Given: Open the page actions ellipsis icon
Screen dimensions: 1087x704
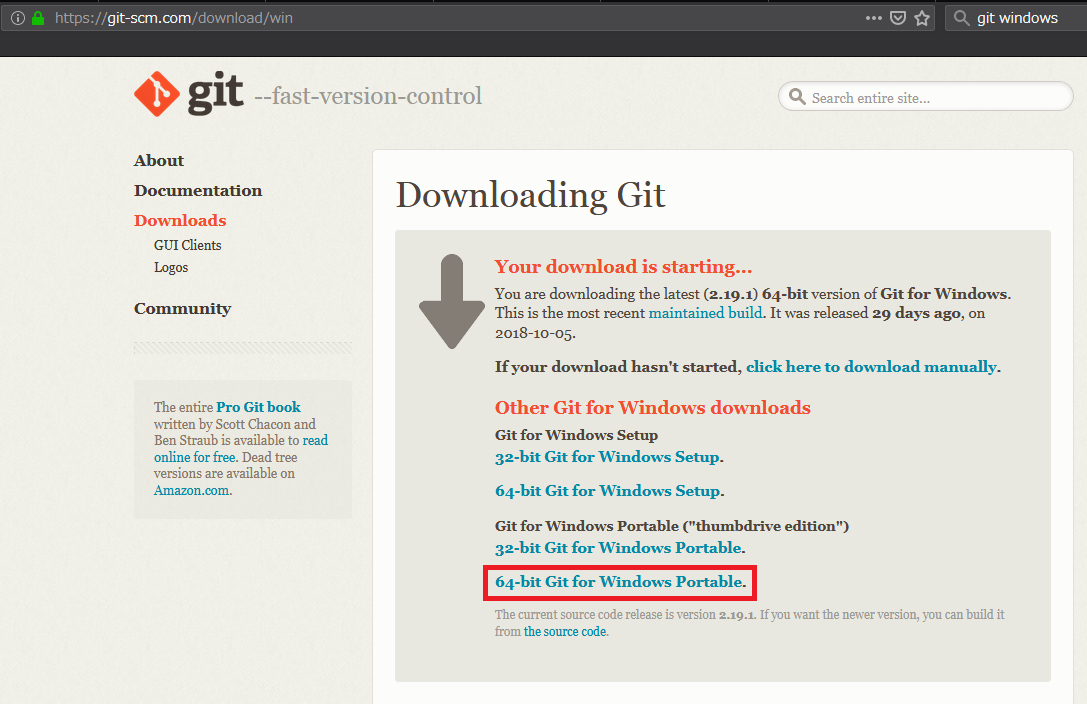Looking at the screenshot, I should pos(874,17).
